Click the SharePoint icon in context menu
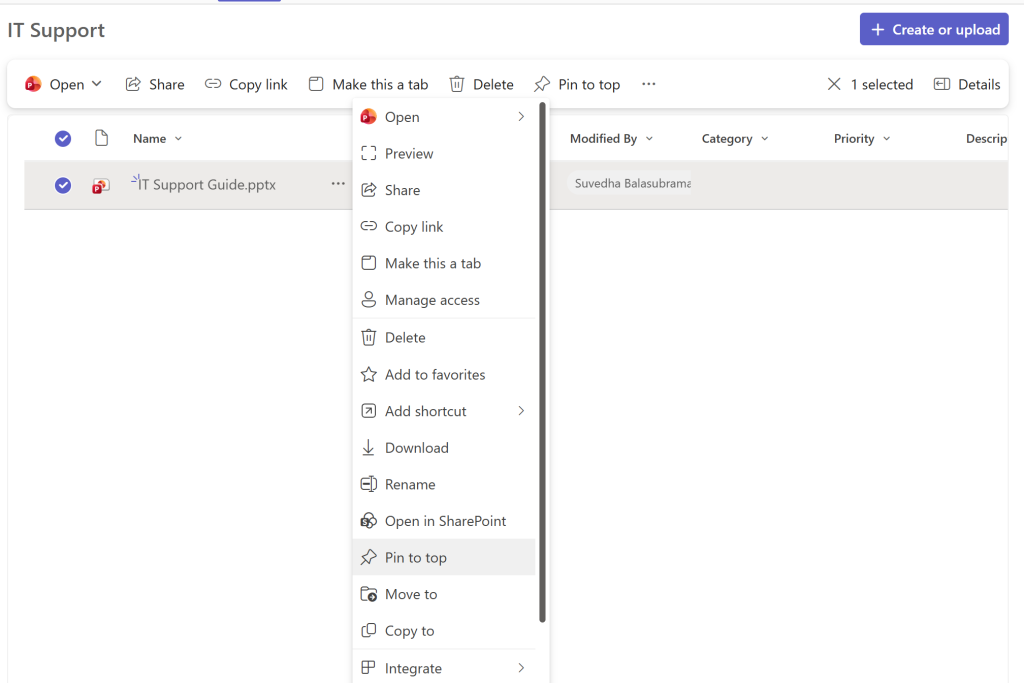The height and width of the screenshot is (683, 1024). point(369,520)
